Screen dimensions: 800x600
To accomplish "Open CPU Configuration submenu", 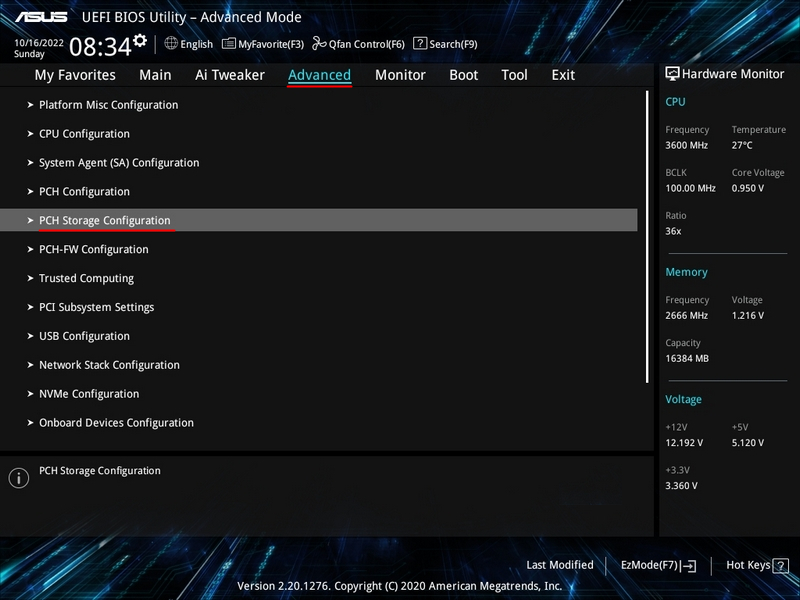I will (84, 134).
